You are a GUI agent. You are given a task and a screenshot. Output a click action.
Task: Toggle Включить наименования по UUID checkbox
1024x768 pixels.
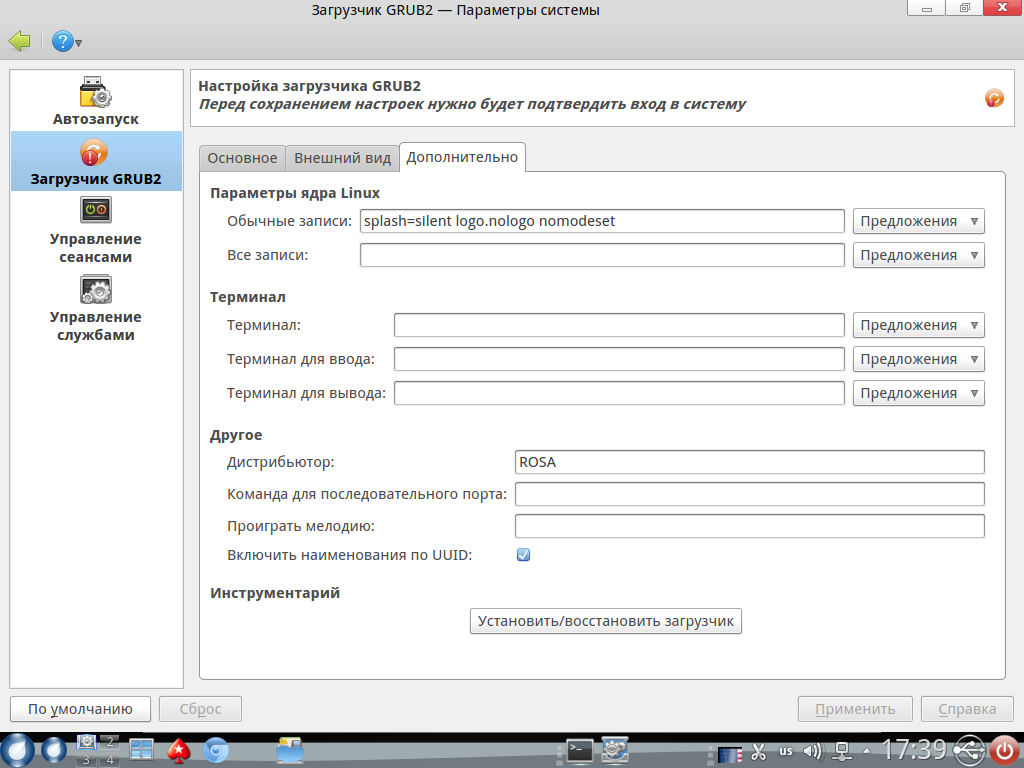[x=523, y=555]
